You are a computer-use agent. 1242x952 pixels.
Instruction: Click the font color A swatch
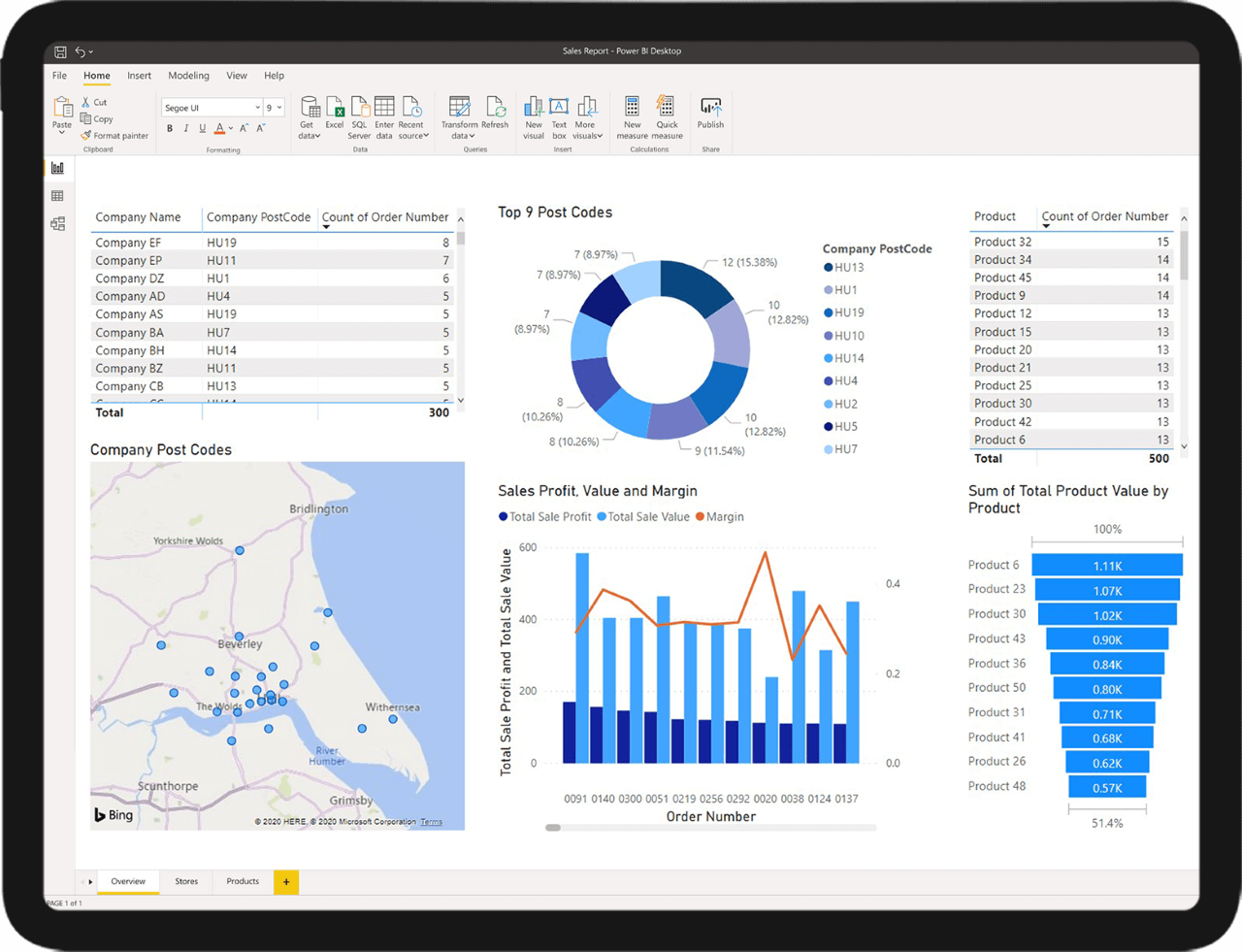[219, 128]
